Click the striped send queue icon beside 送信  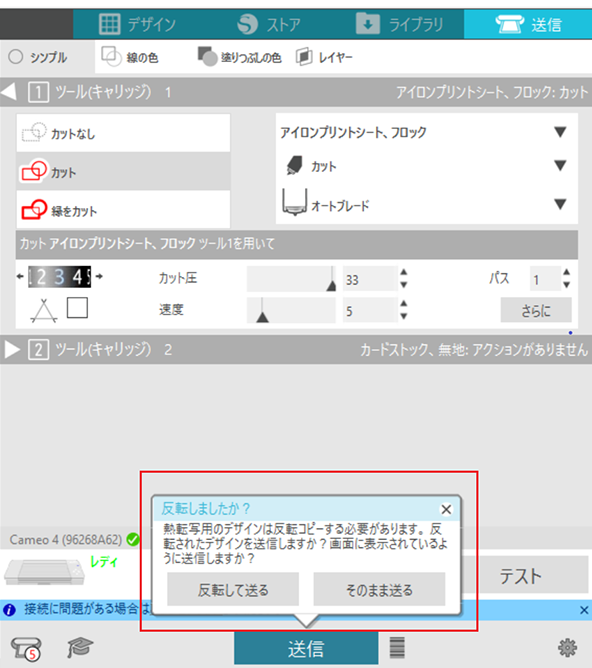pos(397,648)
